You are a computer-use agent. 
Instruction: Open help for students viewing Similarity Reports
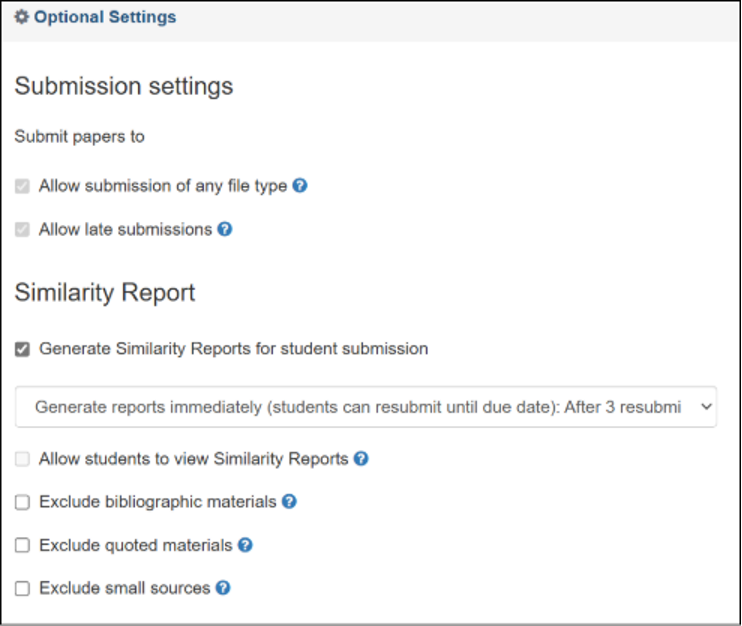(x=361, y=458)
